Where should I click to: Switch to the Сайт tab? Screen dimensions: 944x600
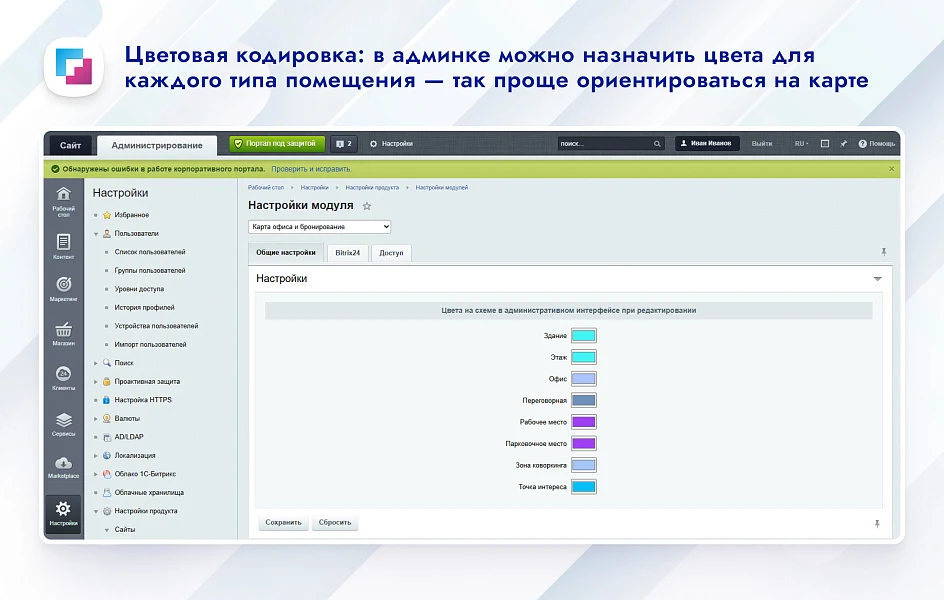click(x=70, y=145)
